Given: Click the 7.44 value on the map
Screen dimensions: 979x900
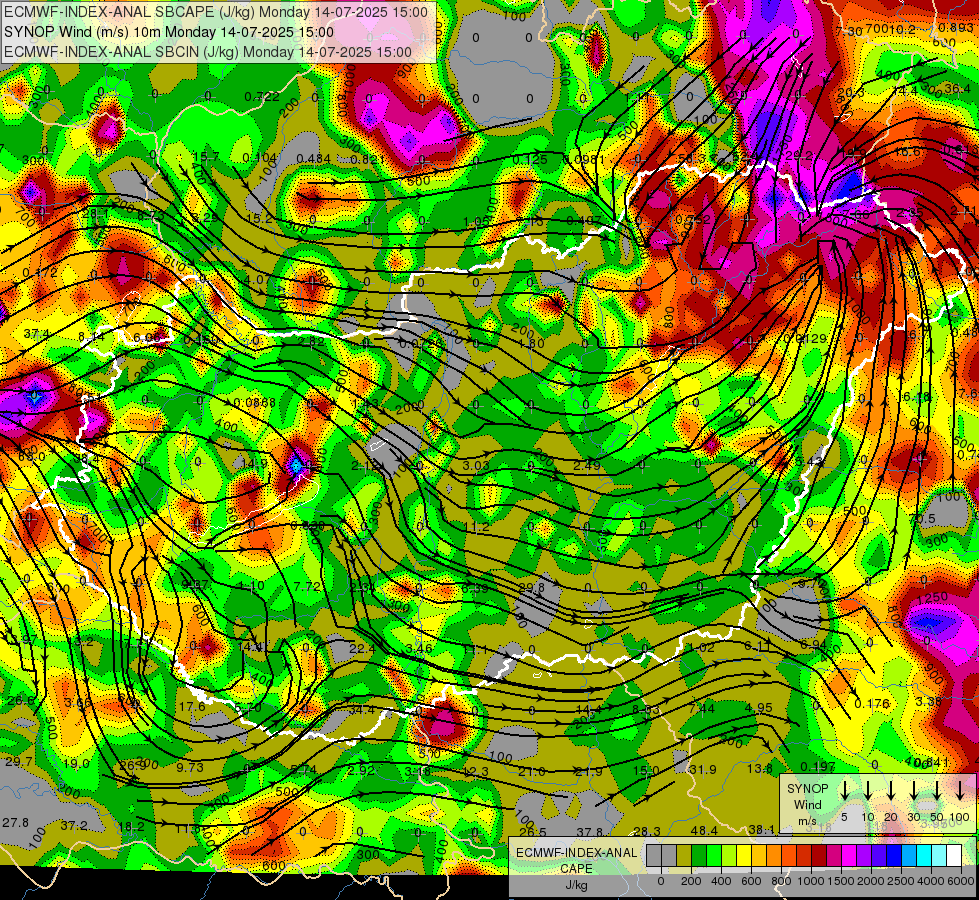Looking at the screenshot, I should pos(702,708).
